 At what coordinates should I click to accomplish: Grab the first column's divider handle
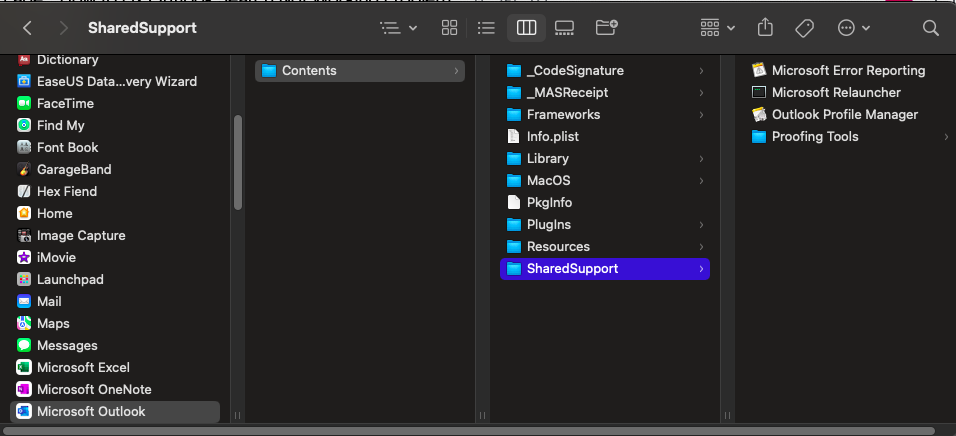237,415
